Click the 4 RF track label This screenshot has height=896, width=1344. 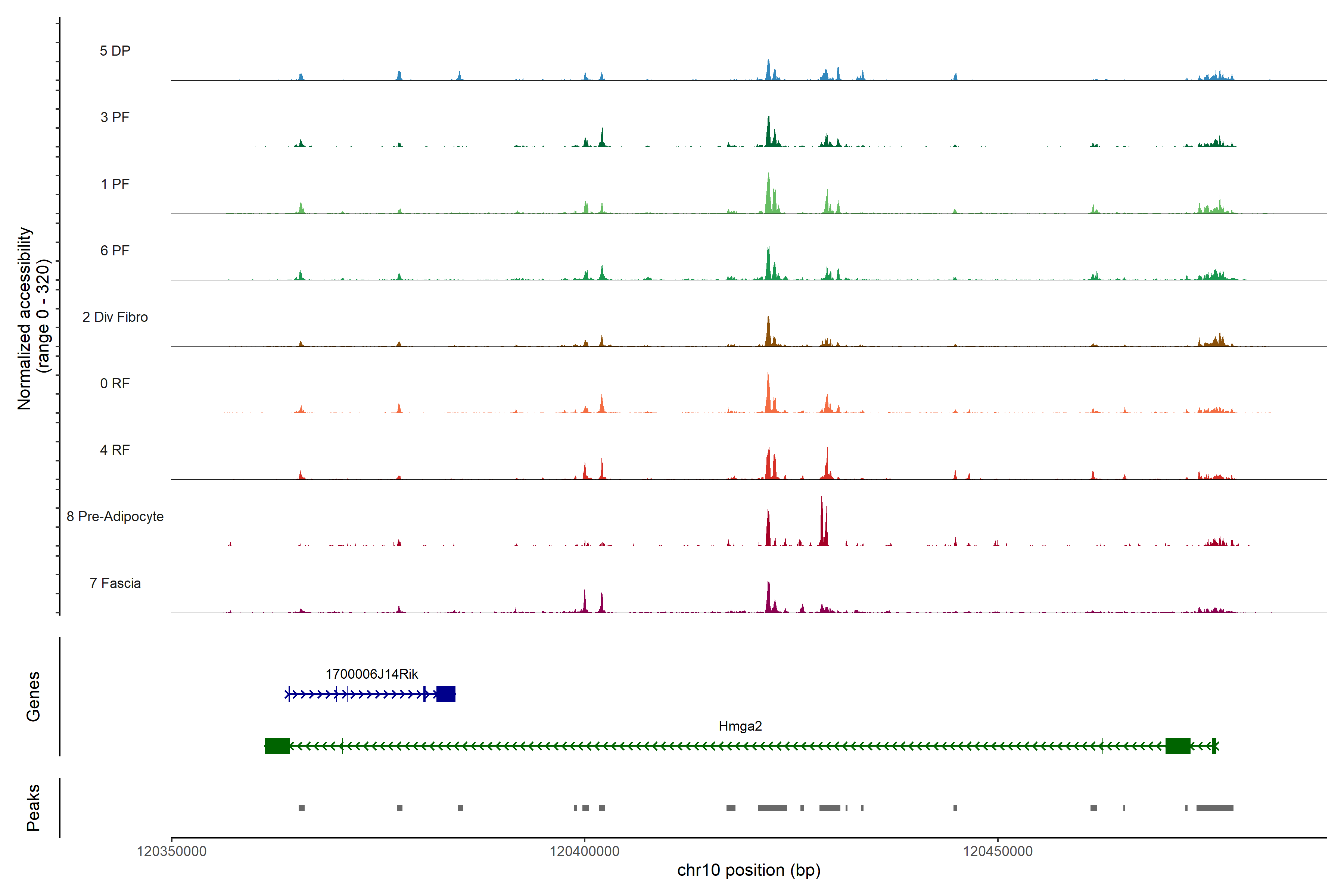click(115, 450)
